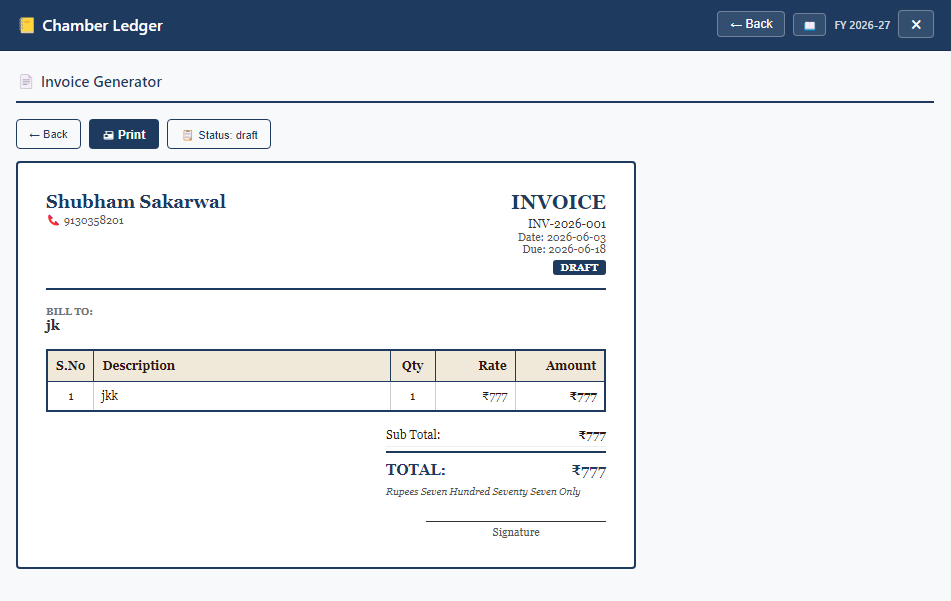Image resolution: width=951 pixels, height=601 pixels.
Task: Click phone number 9130358201
Action: [93, 220]
